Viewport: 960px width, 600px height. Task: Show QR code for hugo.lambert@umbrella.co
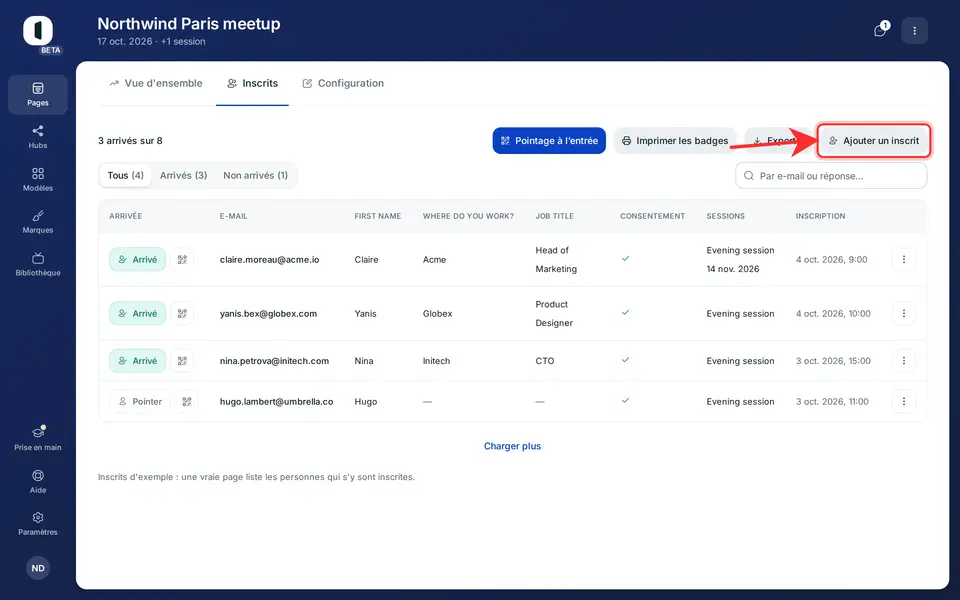187,402
